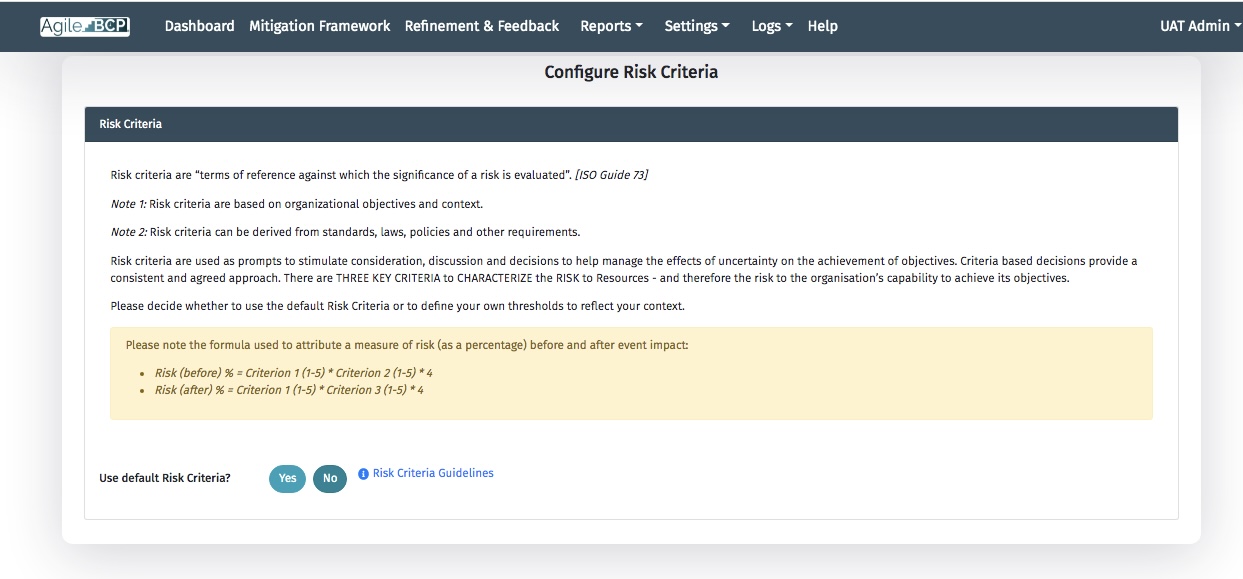This screenshot has height=579, width=1243.
Task: Select Yes for default Risk Criteria
Action: (287, 479)
